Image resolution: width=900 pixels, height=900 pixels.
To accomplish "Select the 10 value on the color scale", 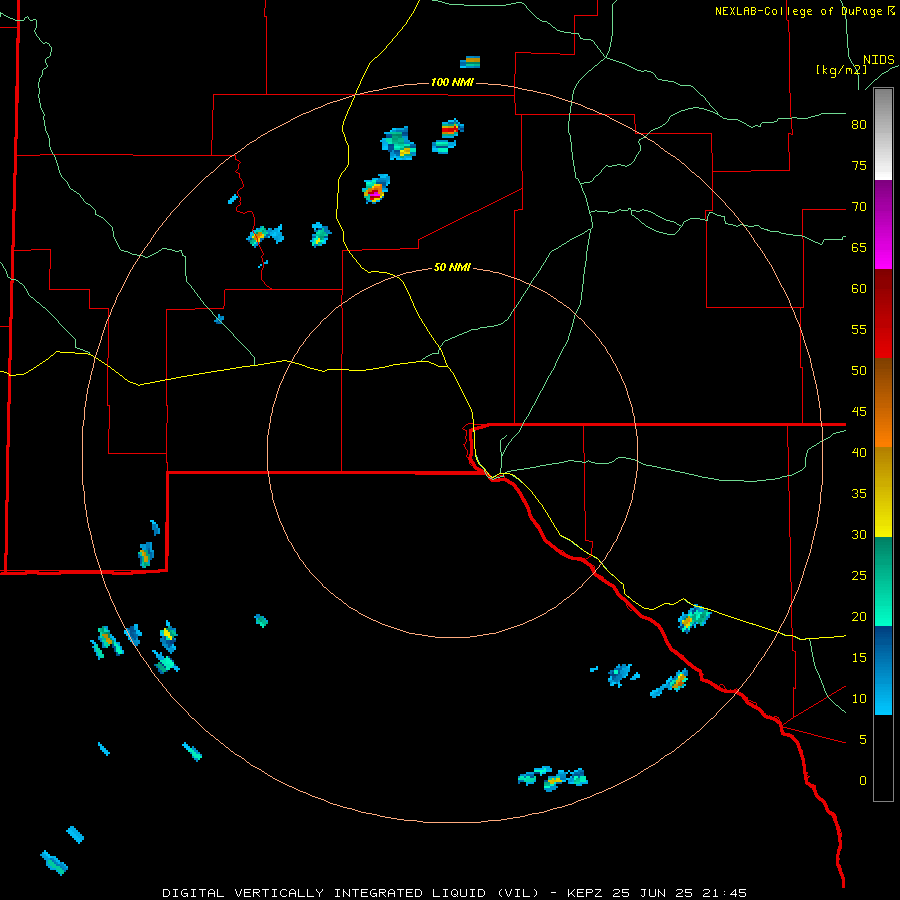I will [x=859, y=699].
